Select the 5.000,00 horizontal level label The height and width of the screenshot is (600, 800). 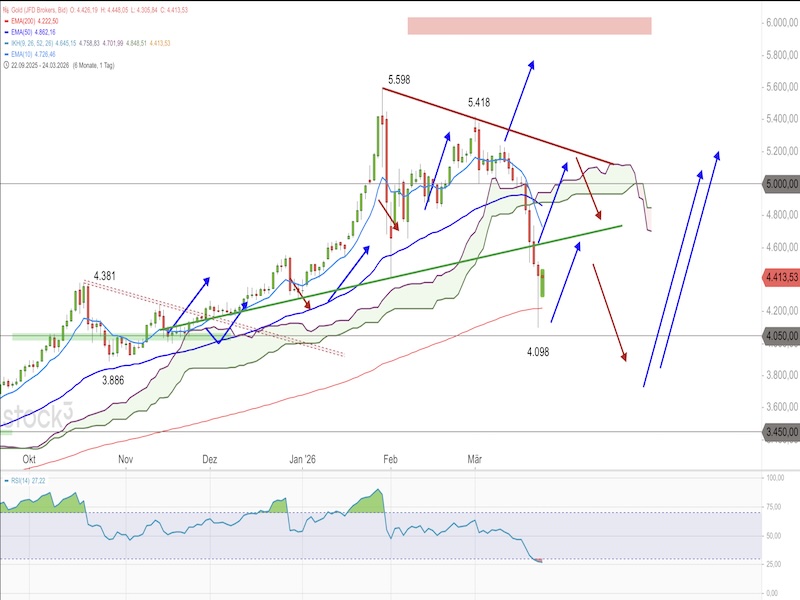[x=780, y=184]
